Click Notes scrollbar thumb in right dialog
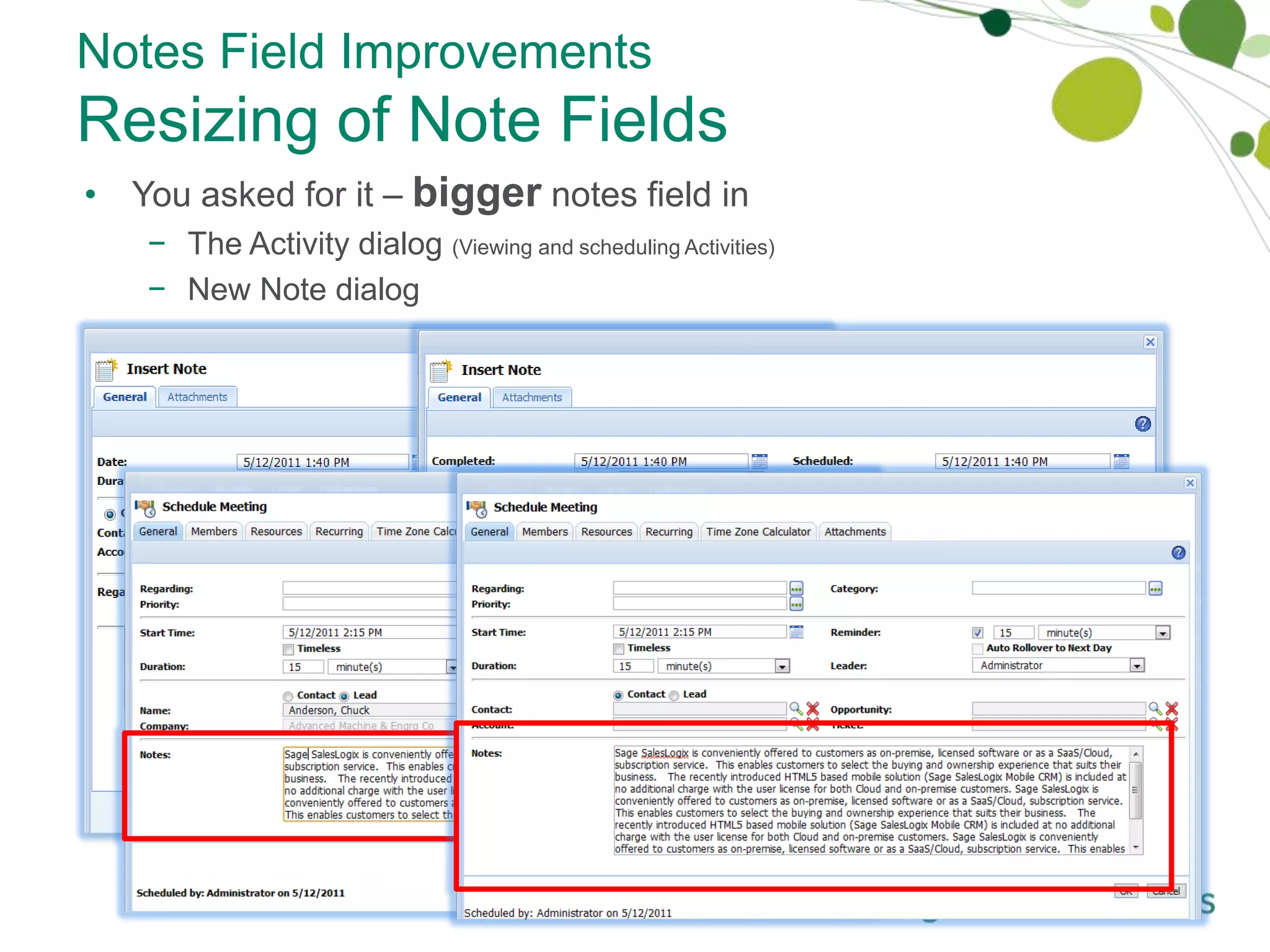The image size is (1270, 952). 1135,790
